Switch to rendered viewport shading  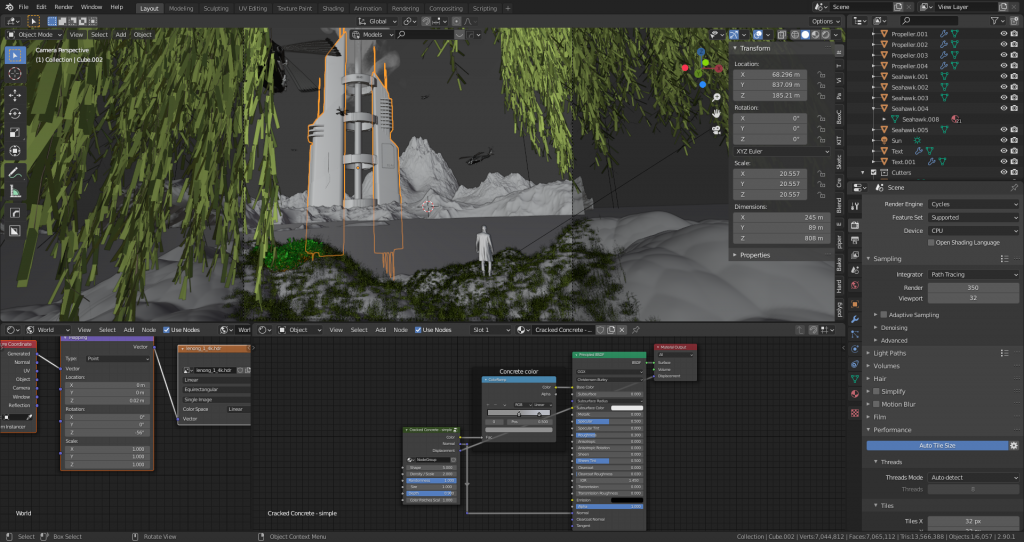pyautogui.click(x=825, y=35)
